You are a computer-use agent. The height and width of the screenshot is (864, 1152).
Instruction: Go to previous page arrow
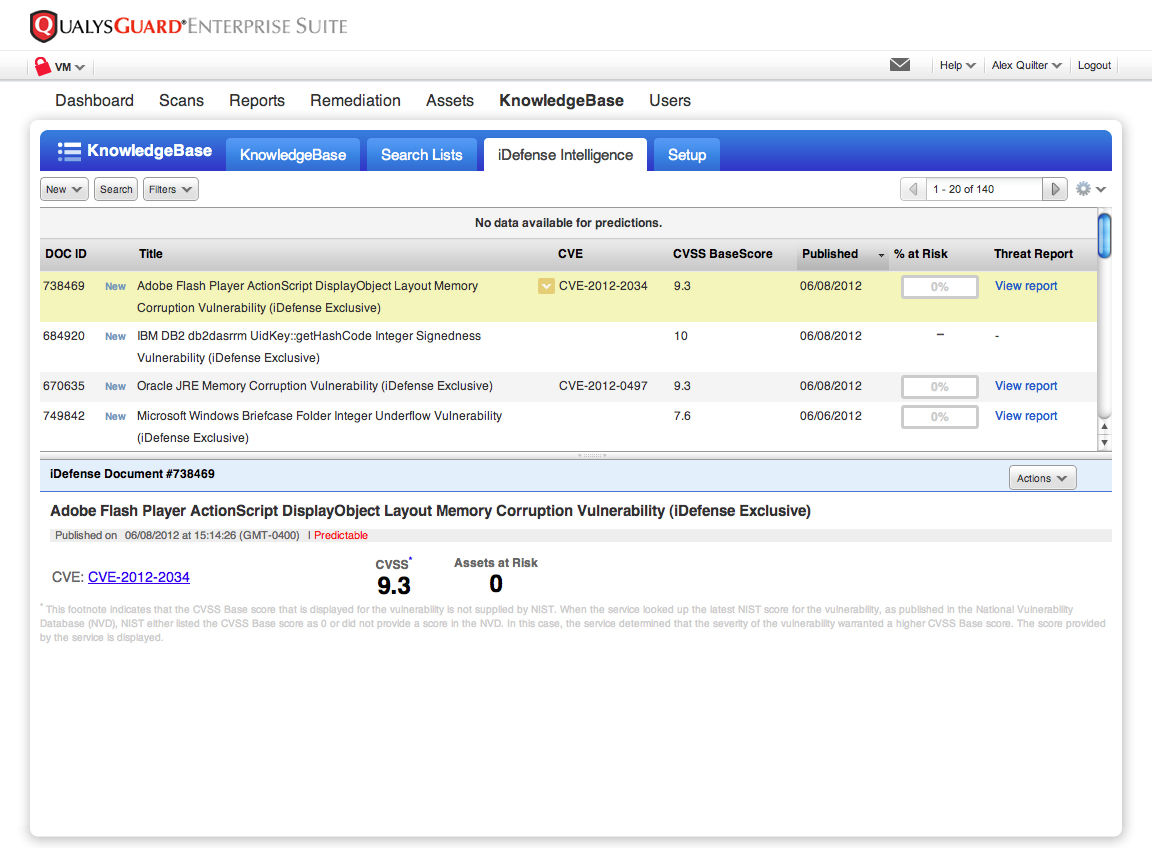tap(913, 189)
